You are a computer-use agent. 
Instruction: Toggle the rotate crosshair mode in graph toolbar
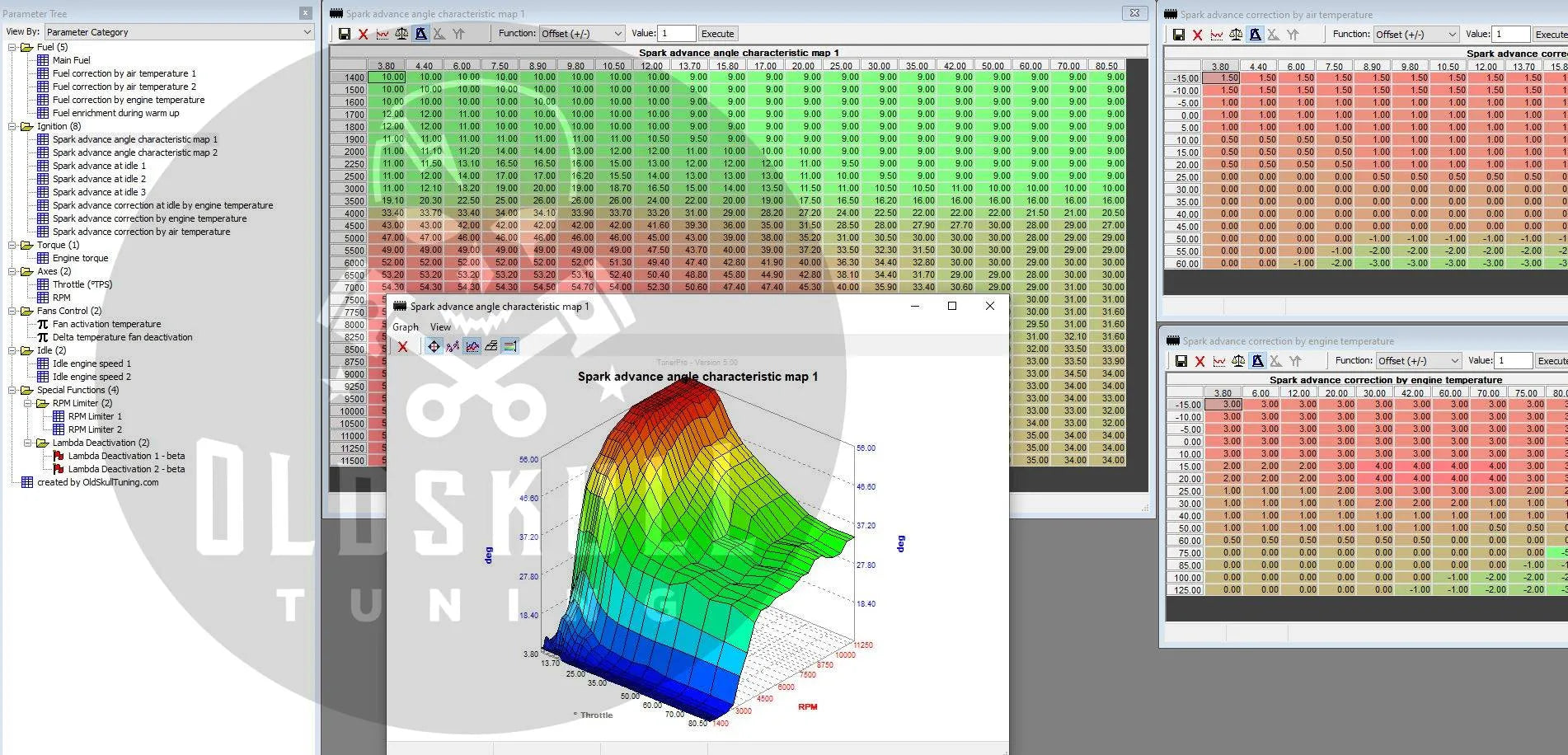pyautogui.click(x=434, y=347)
